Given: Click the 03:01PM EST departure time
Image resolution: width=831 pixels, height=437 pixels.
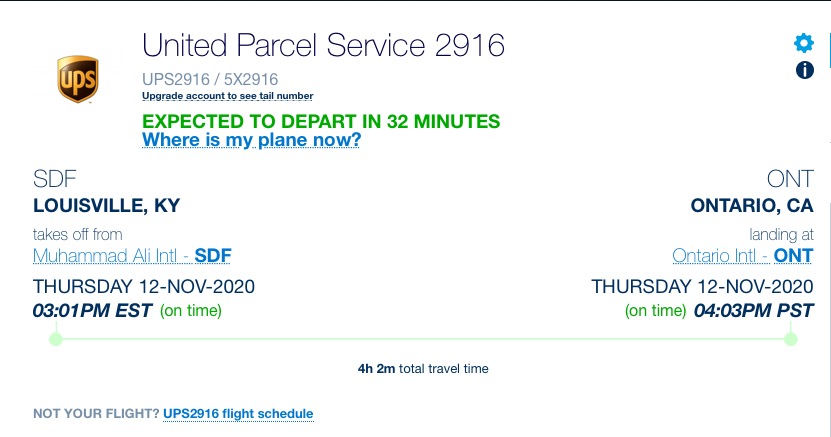Looking at the screenshot, I should (x=92, y=310).
